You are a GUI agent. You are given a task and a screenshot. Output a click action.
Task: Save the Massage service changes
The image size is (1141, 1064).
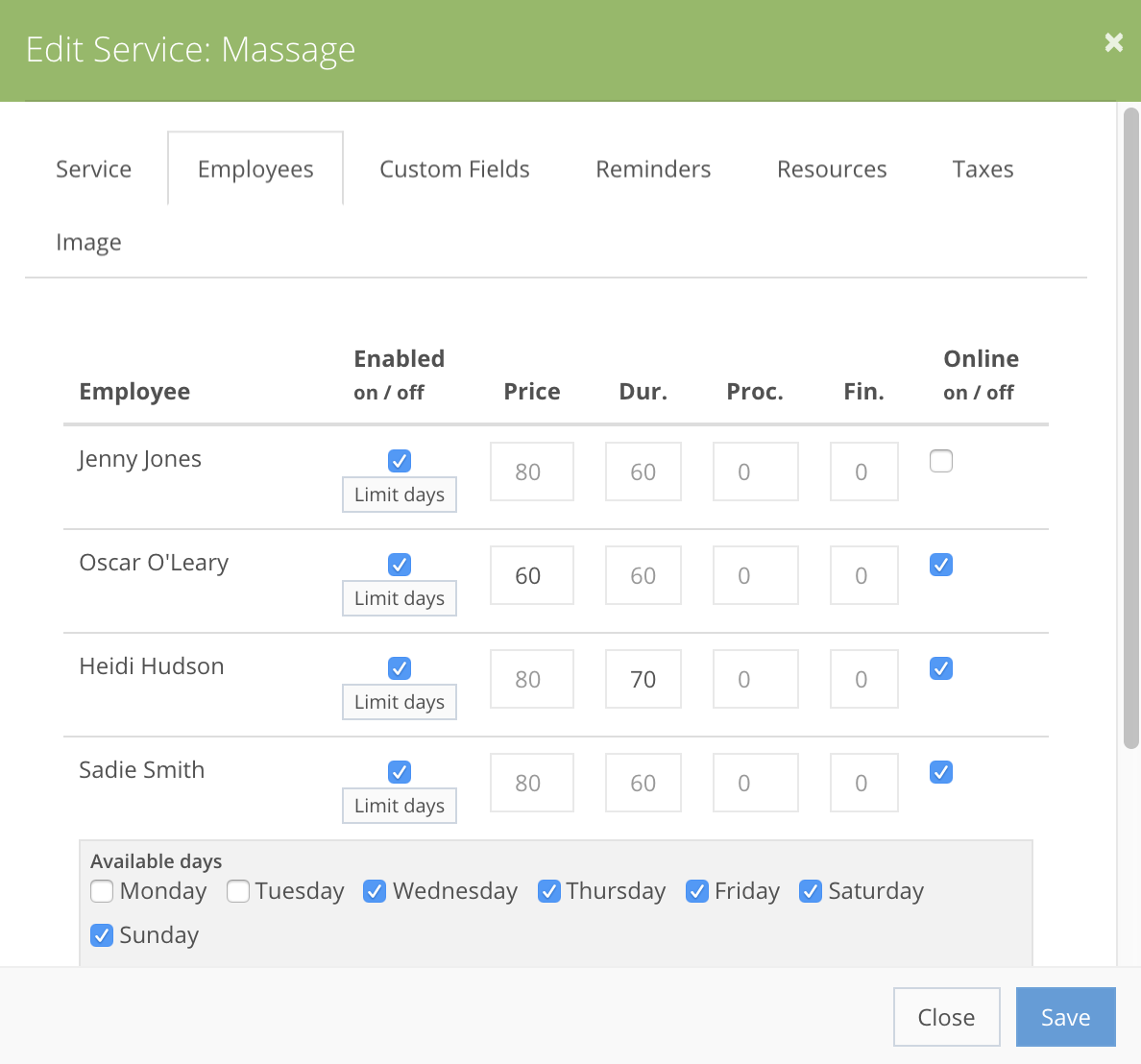(1065, 1017)
